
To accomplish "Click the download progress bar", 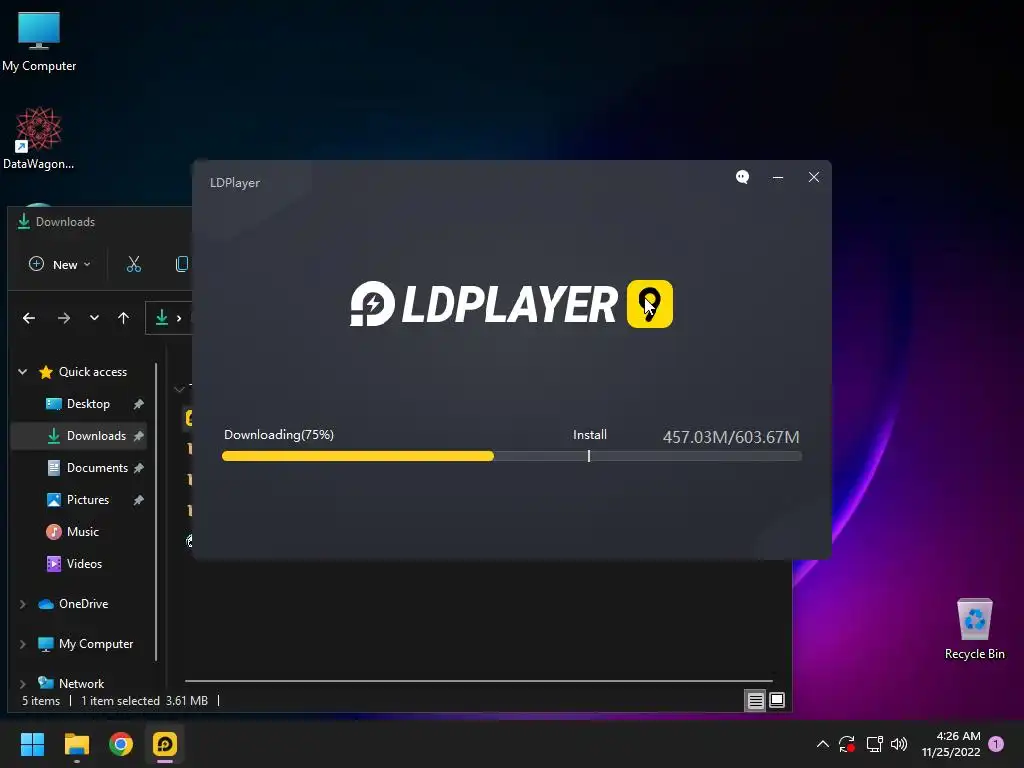I will 511,456.
